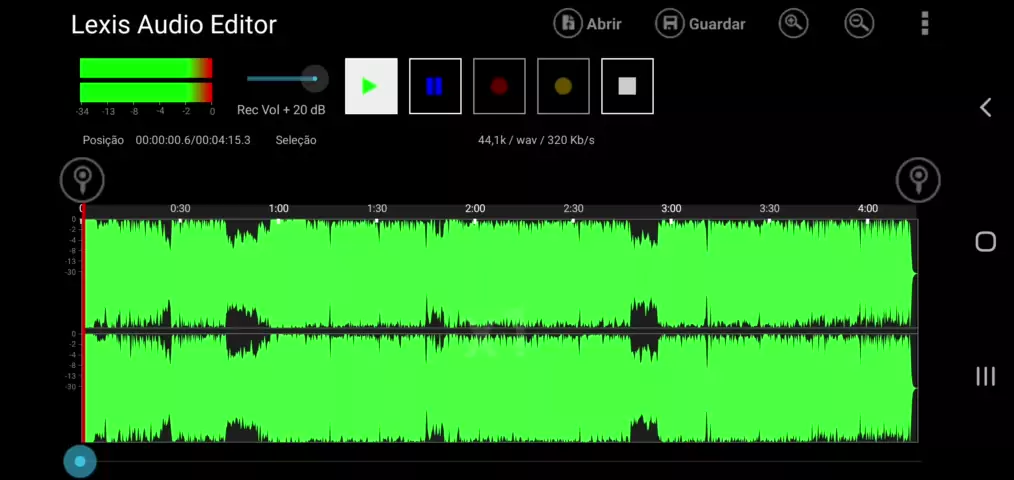This screenshot has width=1014, height=480.
Task: Click the Lexis Audio Editor title
Action: coord(174,25)
